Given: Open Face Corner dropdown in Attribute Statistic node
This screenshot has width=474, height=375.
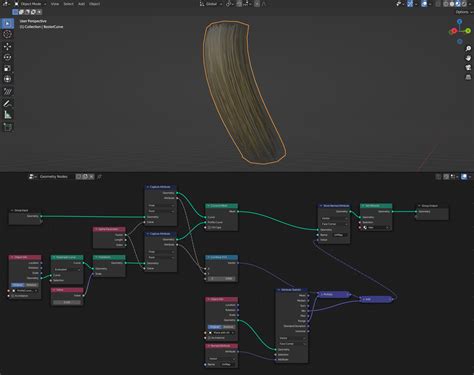Looking at the screenshot, I should (292, 344).
